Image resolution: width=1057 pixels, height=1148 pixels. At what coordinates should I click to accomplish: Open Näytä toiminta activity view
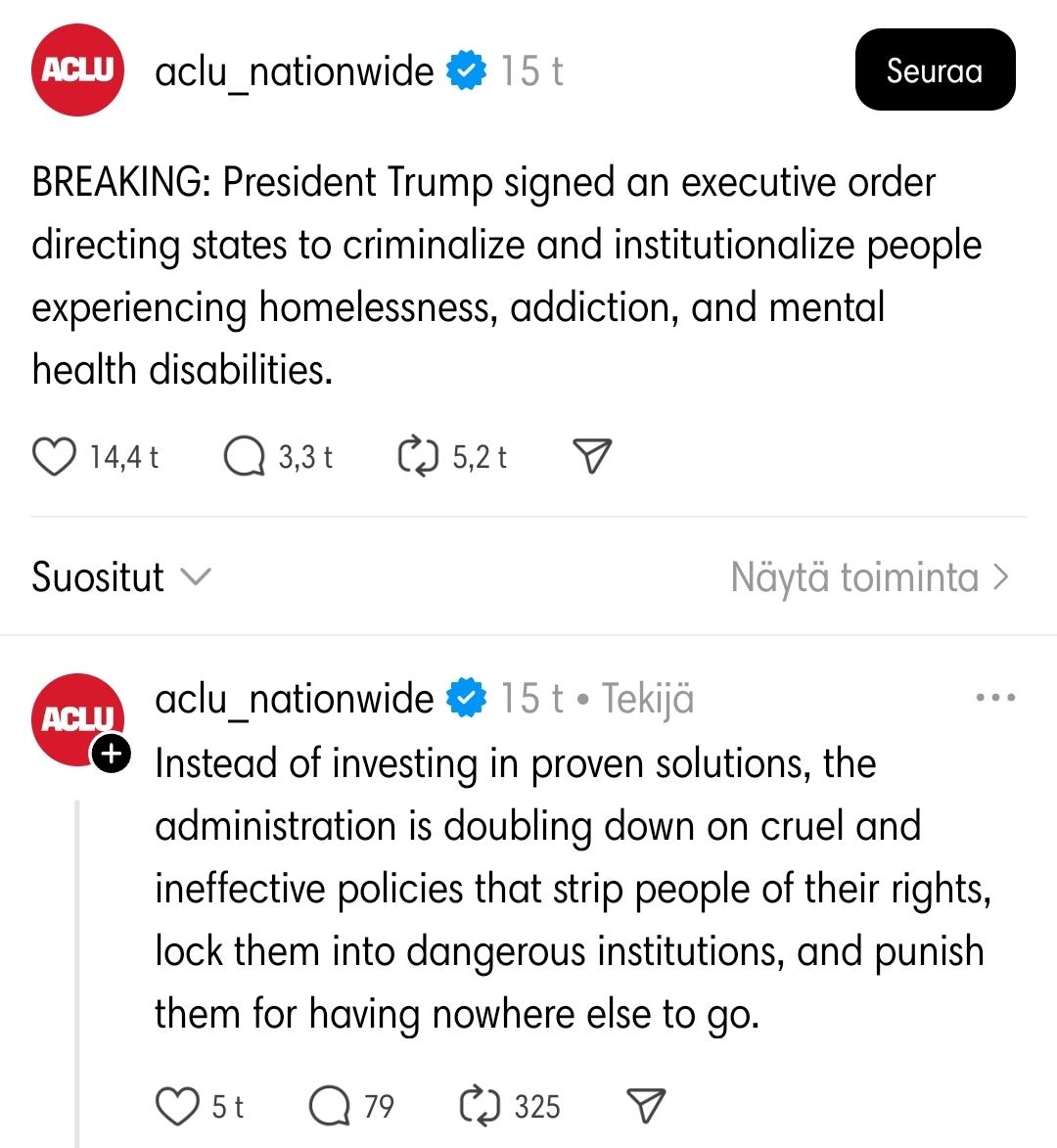point(870,576)
